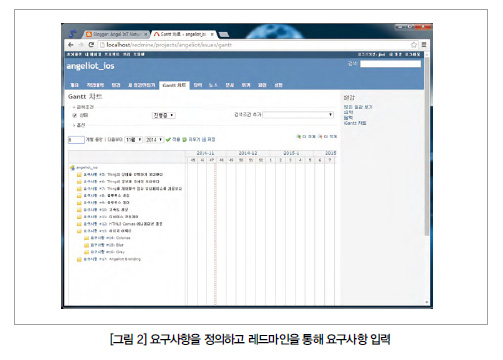Open the add filter dropdown
The height and width of the screenshot is (360, 503).
298,115
